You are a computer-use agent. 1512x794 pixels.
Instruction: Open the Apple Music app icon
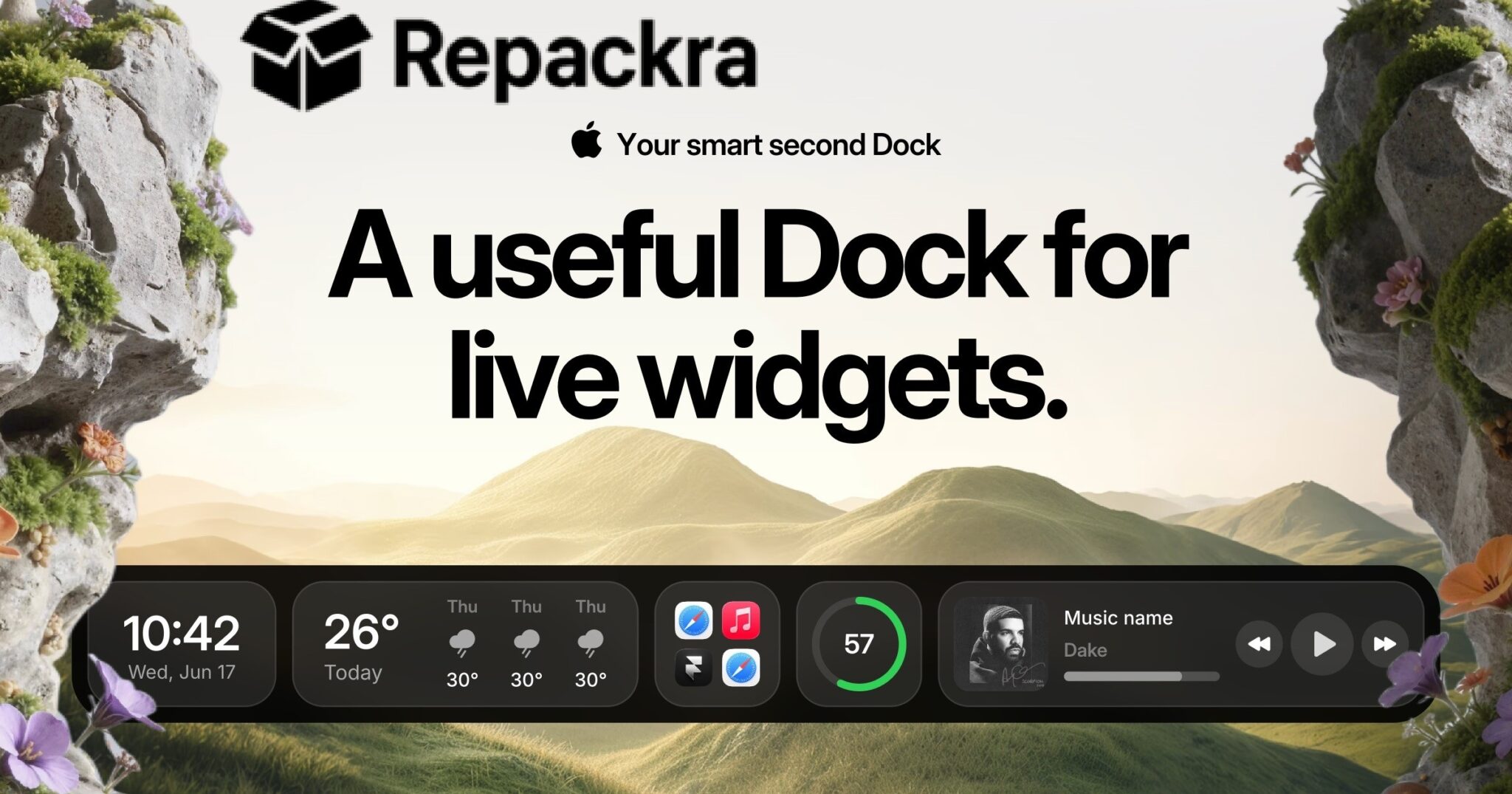[x=740, y=620]
